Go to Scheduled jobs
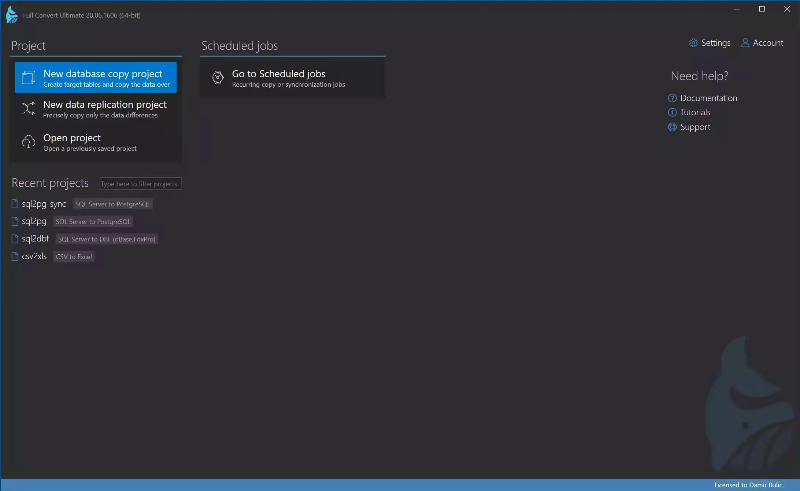This screenshot has height=491, width=800. click(x=278, y=74)
